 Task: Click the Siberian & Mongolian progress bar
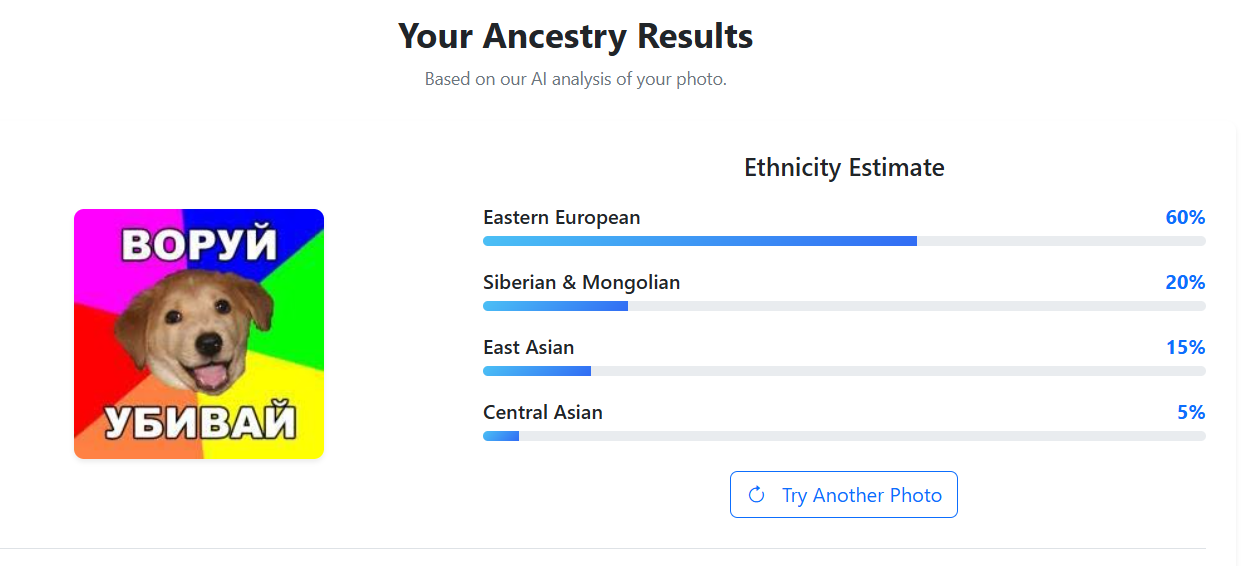point(844,306)
